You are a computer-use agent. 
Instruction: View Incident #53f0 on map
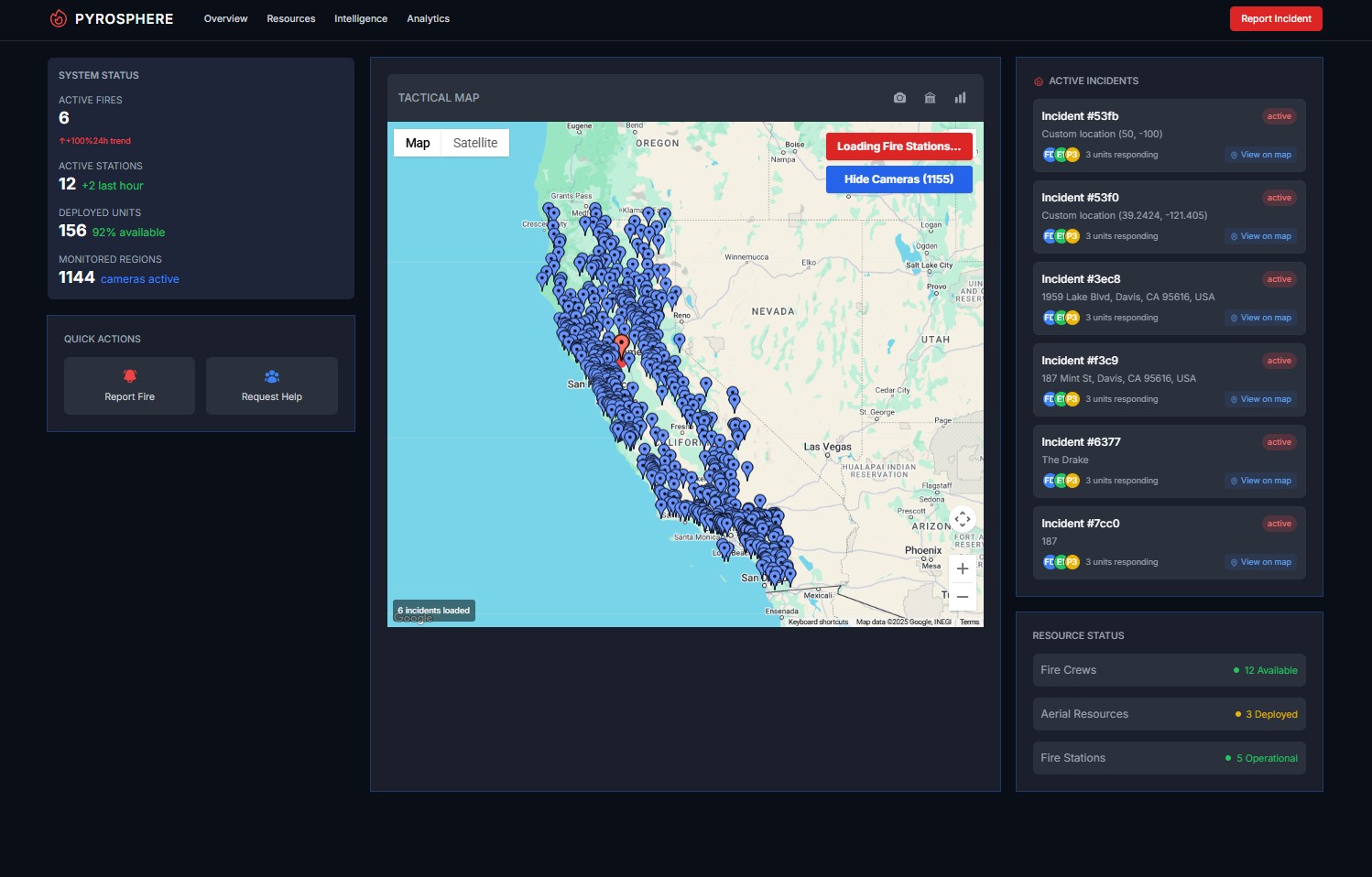(1261, 236)
